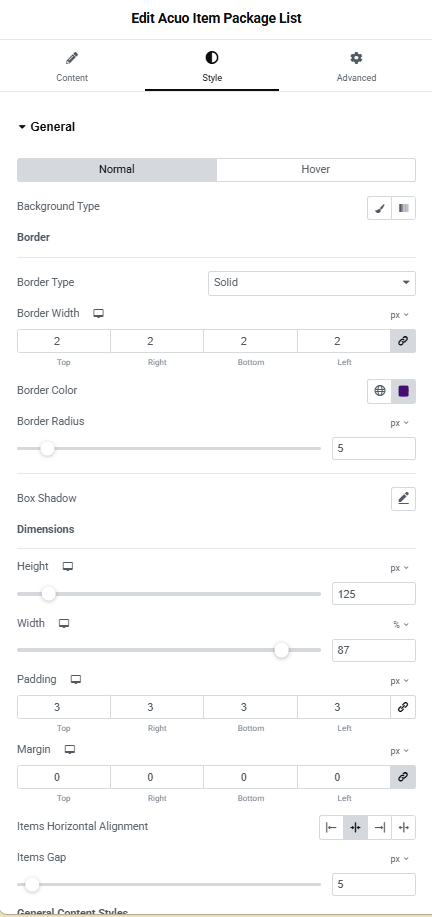
Task: Click the global color globe icon
Action: (x=379, y=391)
